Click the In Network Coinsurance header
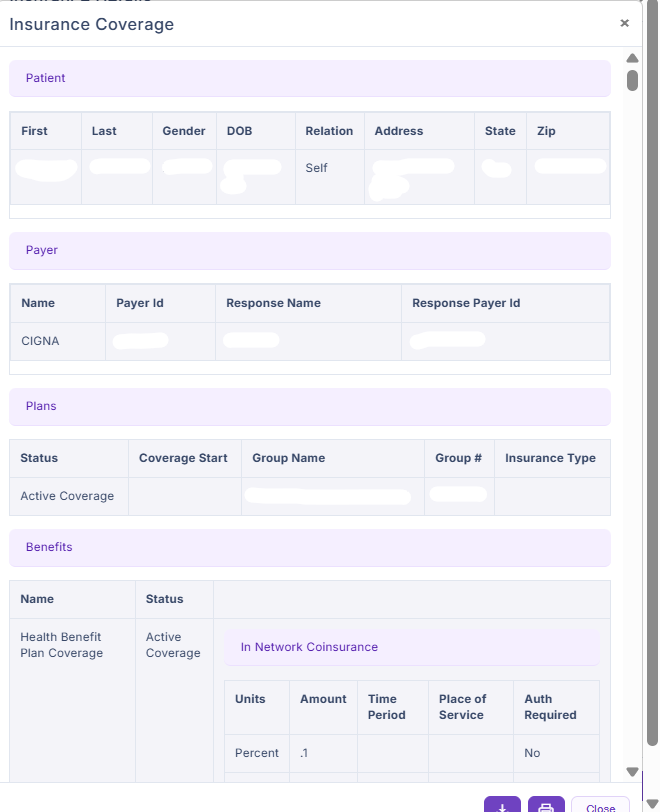Screen dimensions: 660x812 [411, 647]
